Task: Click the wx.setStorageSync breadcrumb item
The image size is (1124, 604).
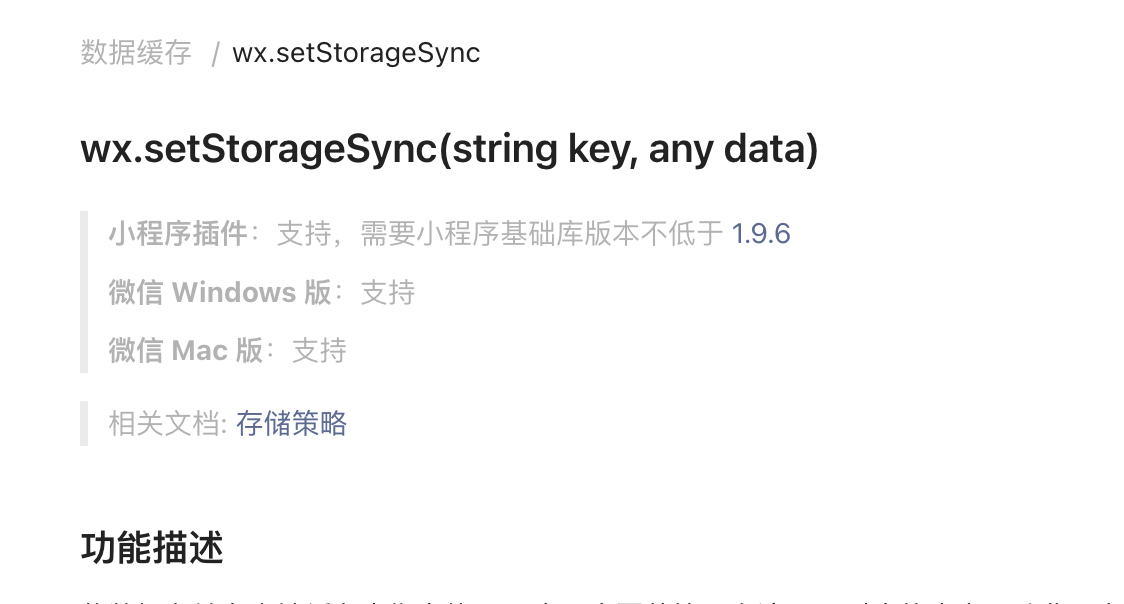Action: (x=356, y=53)
